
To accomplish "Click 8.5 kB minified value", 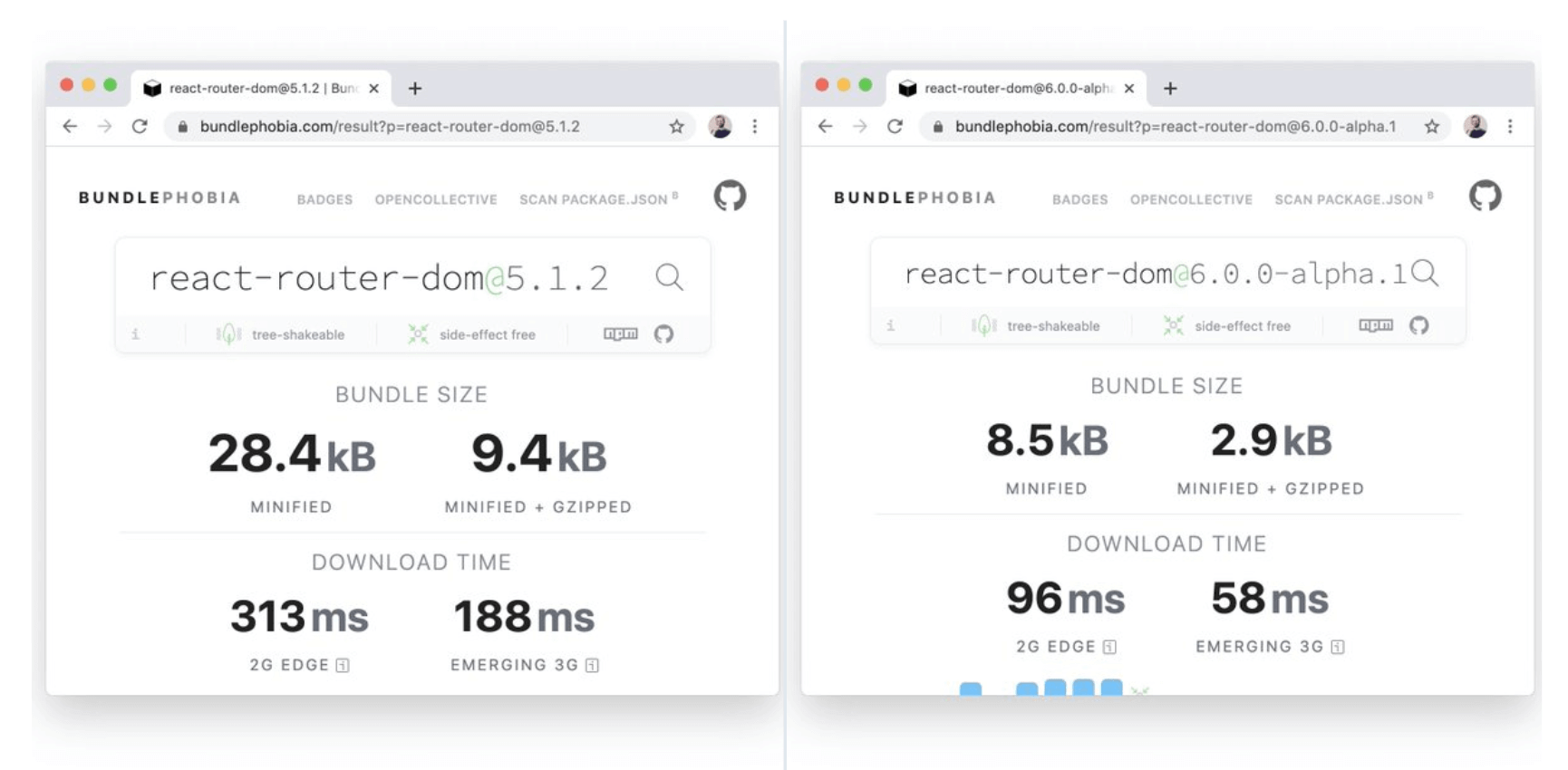I will 1047,441.
